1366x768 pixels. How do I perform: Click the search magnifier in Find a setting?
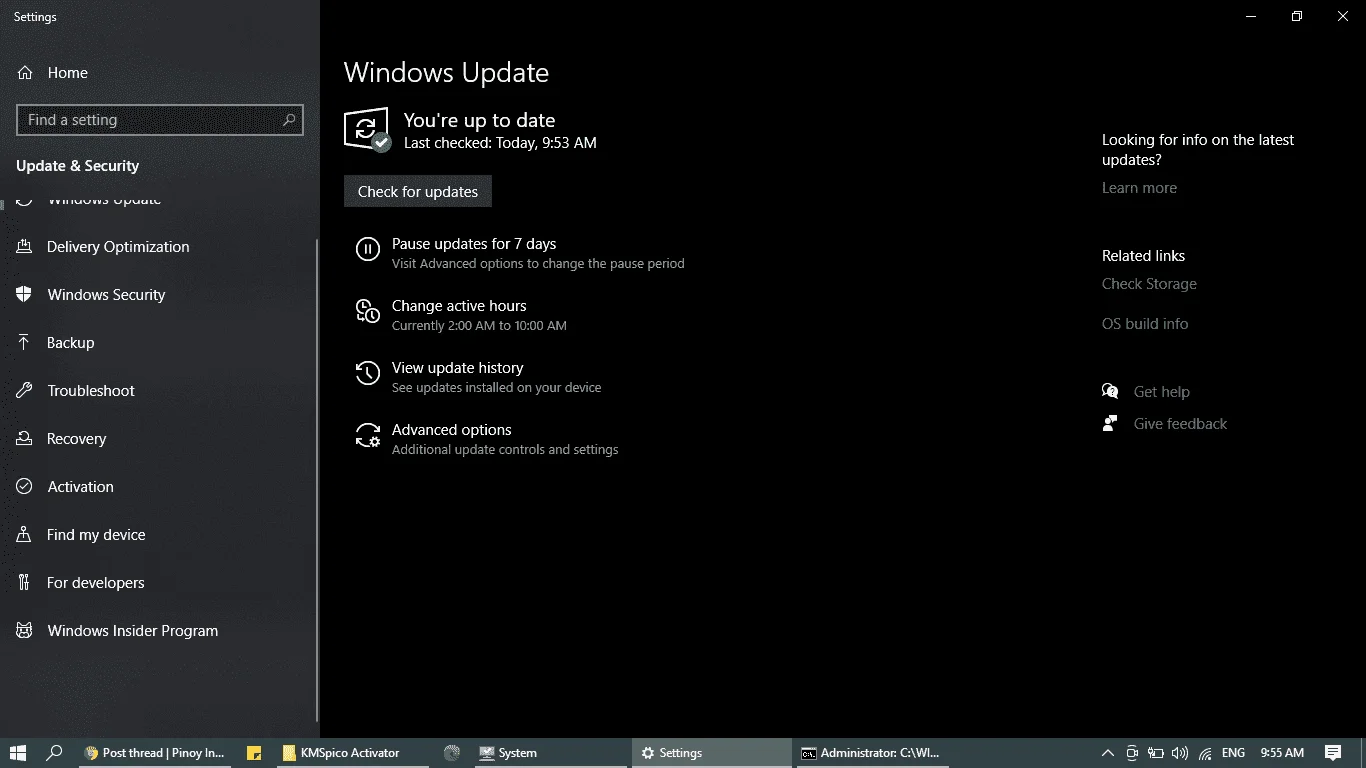pos(289,120)
